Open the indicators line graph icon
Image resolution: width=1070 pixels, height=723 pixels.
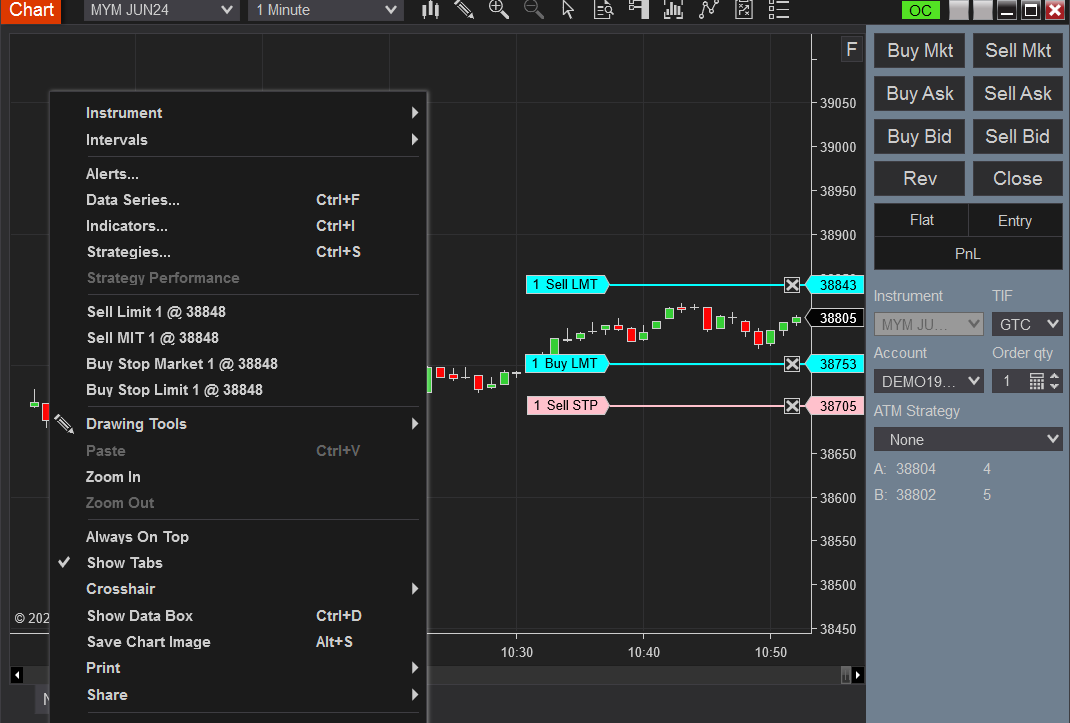(x=709, y=10)
